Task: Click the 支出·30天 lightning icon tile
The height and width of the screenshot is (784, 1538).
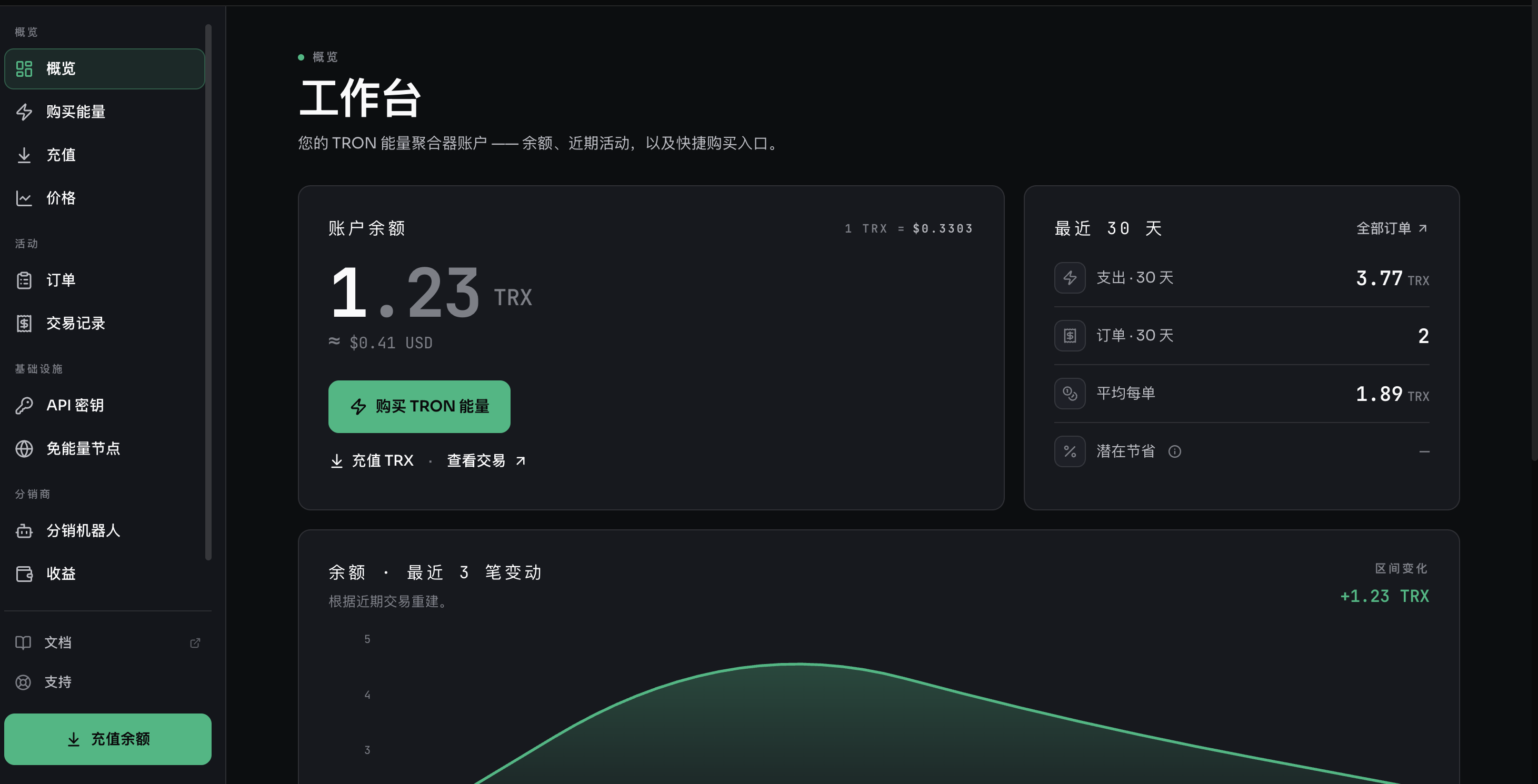Action: point(1070,277)
